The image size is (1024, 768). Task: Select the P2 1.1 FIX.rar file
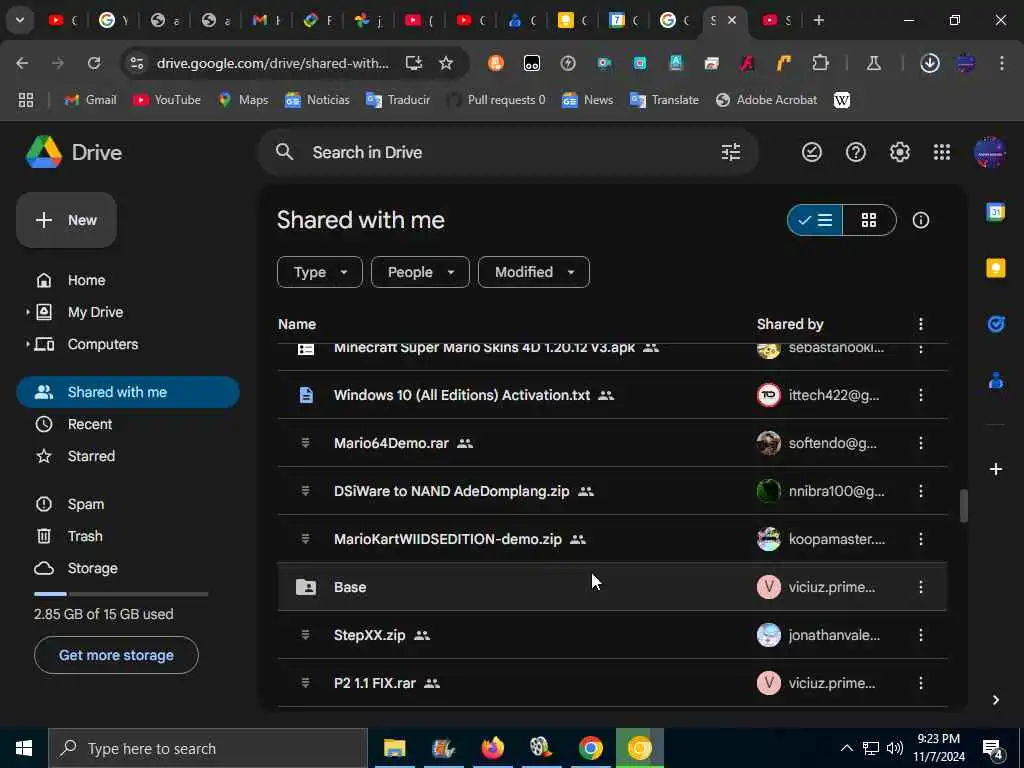tap(612, 683)
